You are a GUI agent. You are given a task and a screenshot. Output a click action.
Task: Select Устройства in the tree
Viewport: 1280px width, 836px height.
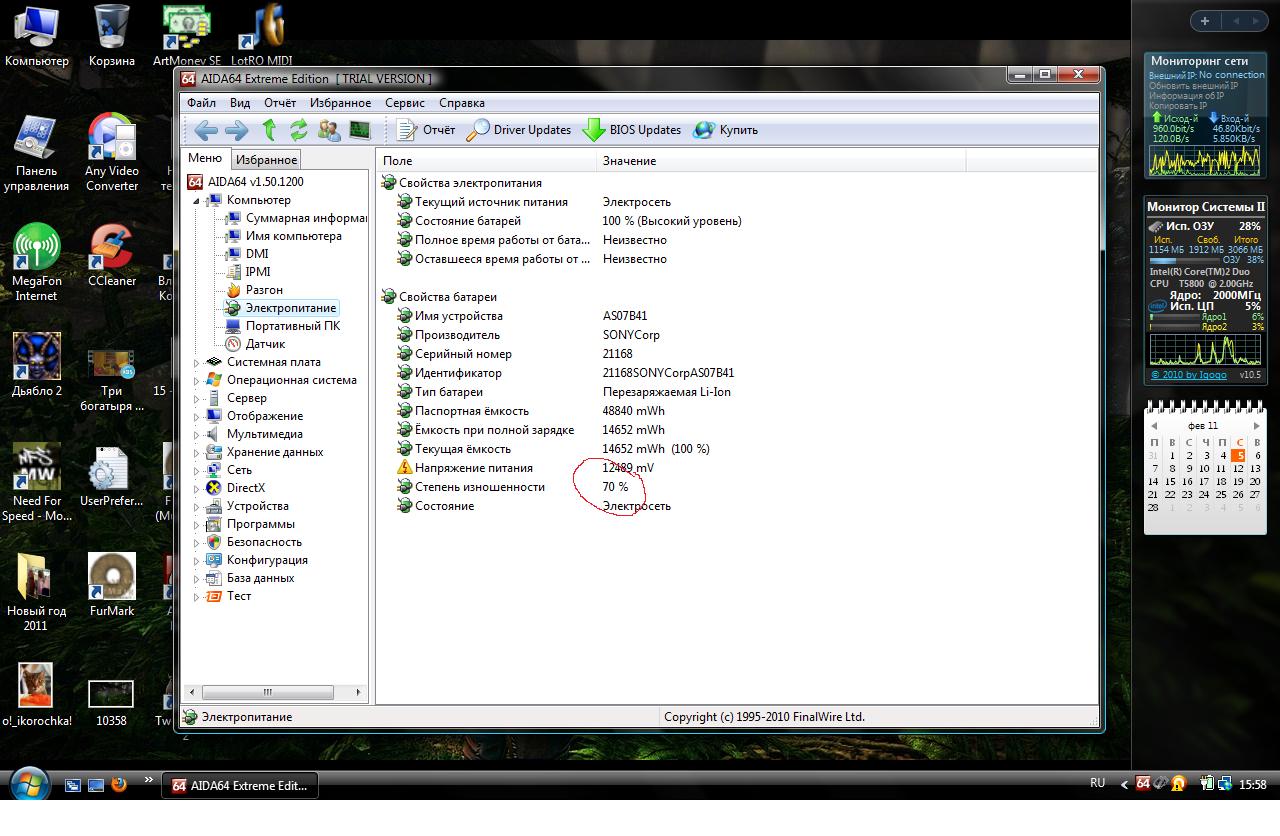tap(257, 506)
